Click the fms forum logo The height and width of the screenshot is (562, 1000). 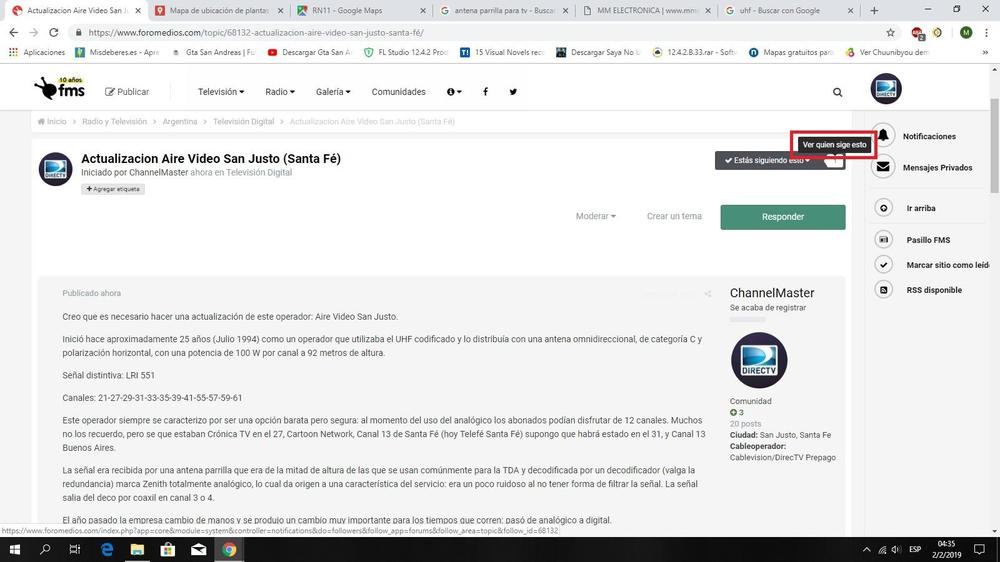pyautogui.click(x=59, y=89)
